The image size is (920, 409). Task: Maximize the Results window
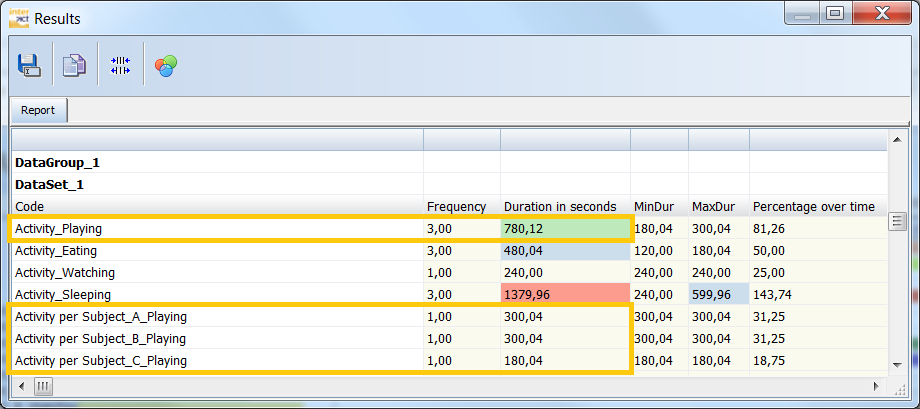tap(834, 14)
